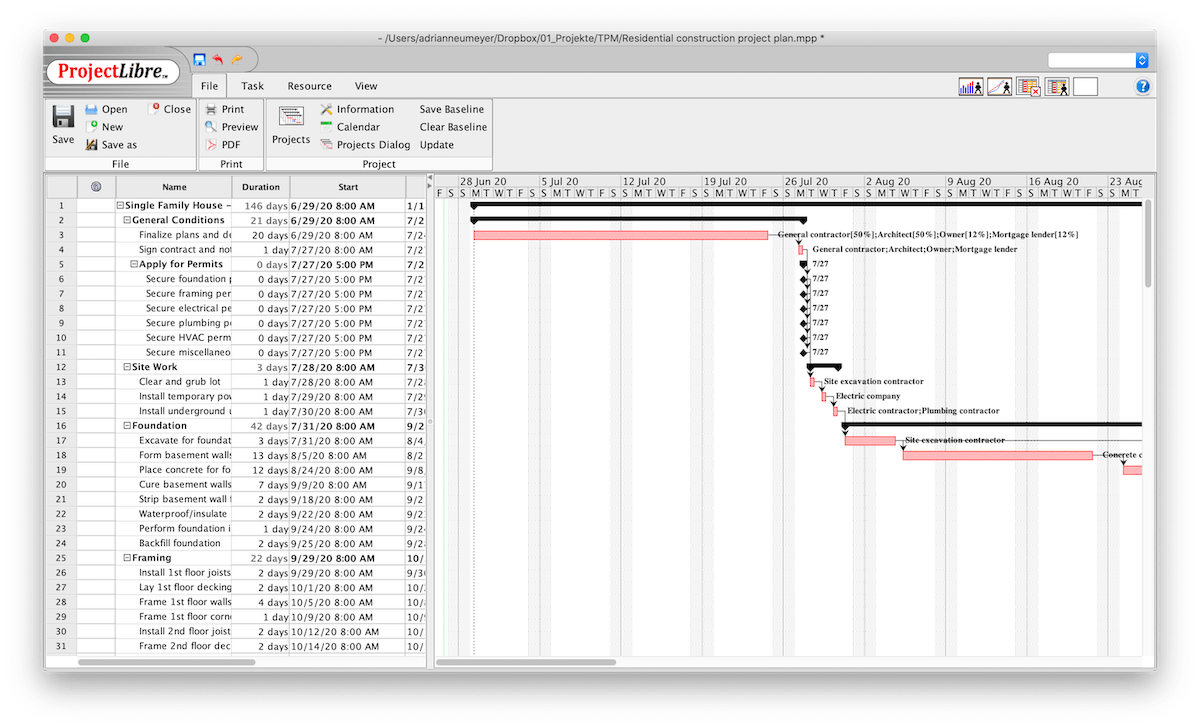Click the help question mark icon
The width and height of the screenshot is (1200, 728).
tap(1143, 87)
